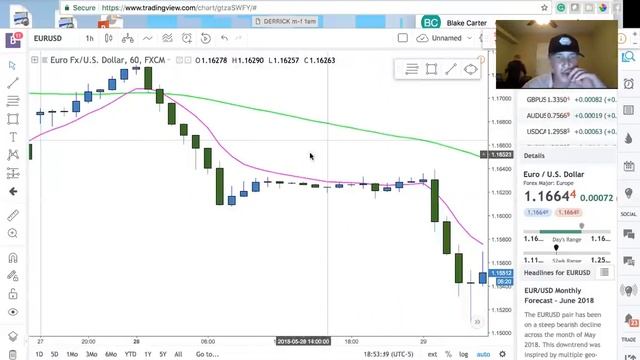Select USDCAD row in watchlist
This screenshot has height=360, width=640.
pyautogui.click(x=568, y=131)
